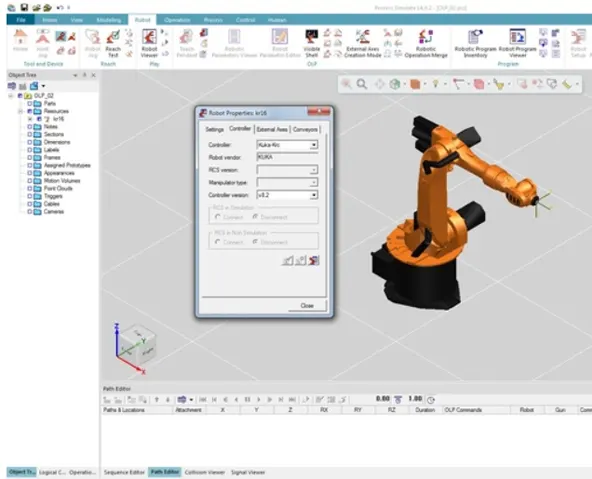Click the red robot icon in dialog

tap(314, 260)
